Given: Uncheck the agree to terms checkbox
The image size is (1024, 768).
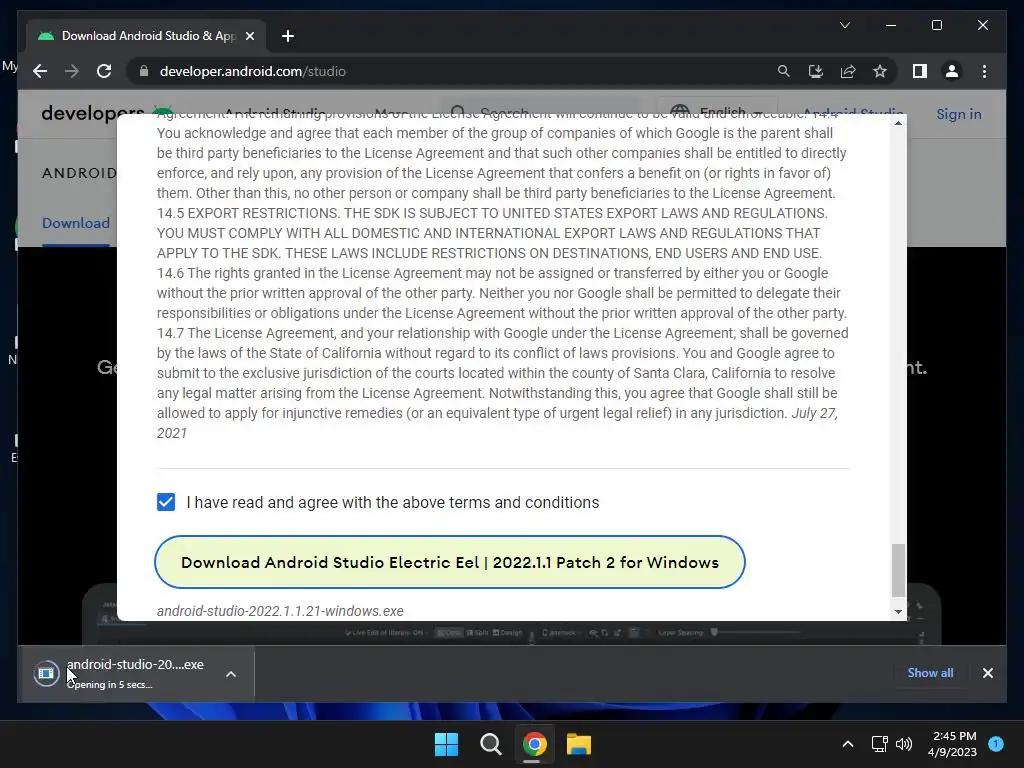Looking at the screenshot, I should [x=166, y=502].
